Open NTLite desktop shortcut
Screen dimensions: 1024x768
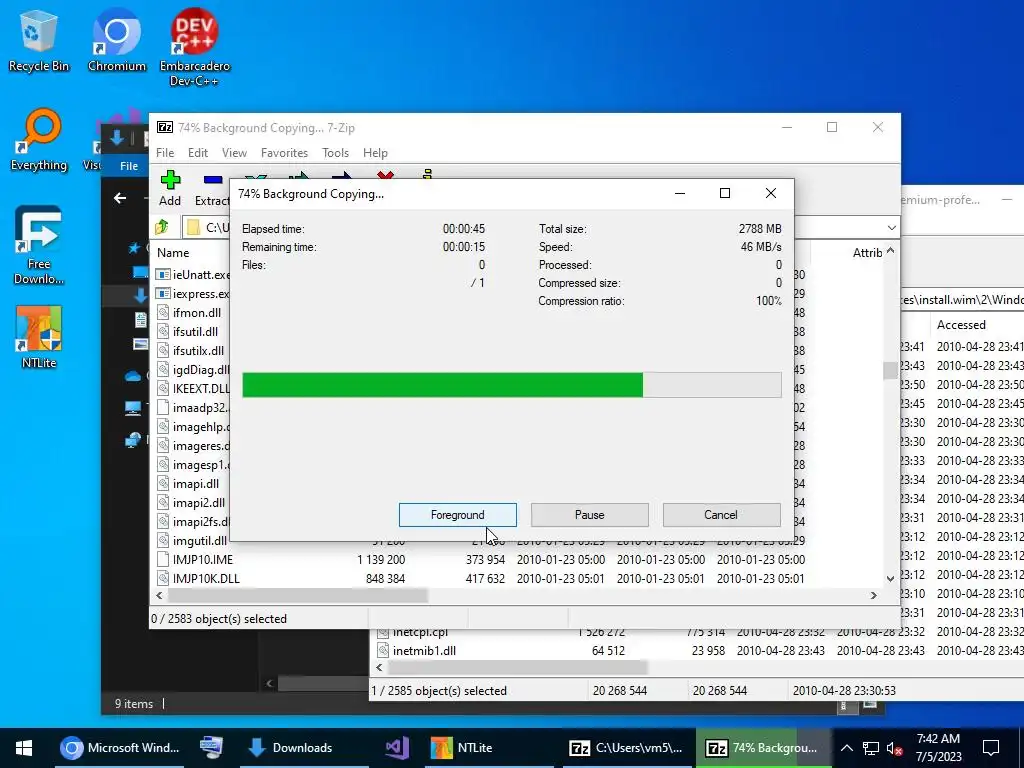click(x=39, y=337)
